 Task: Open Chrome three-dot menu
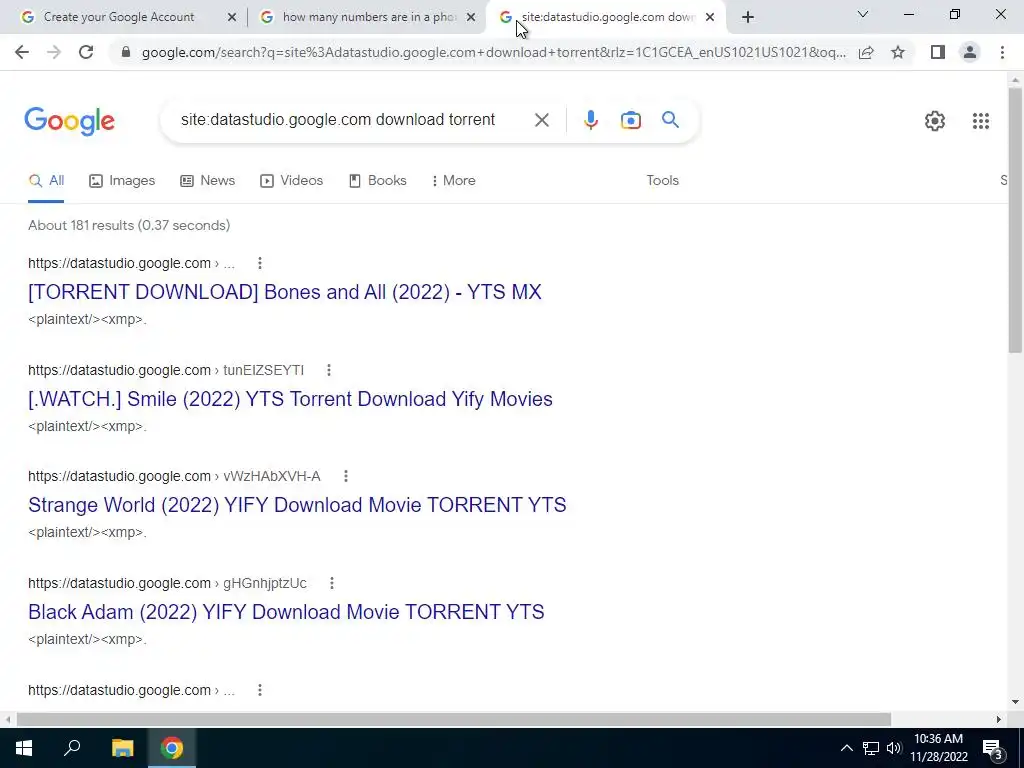pyautogui.click(x=1002, y=52)
